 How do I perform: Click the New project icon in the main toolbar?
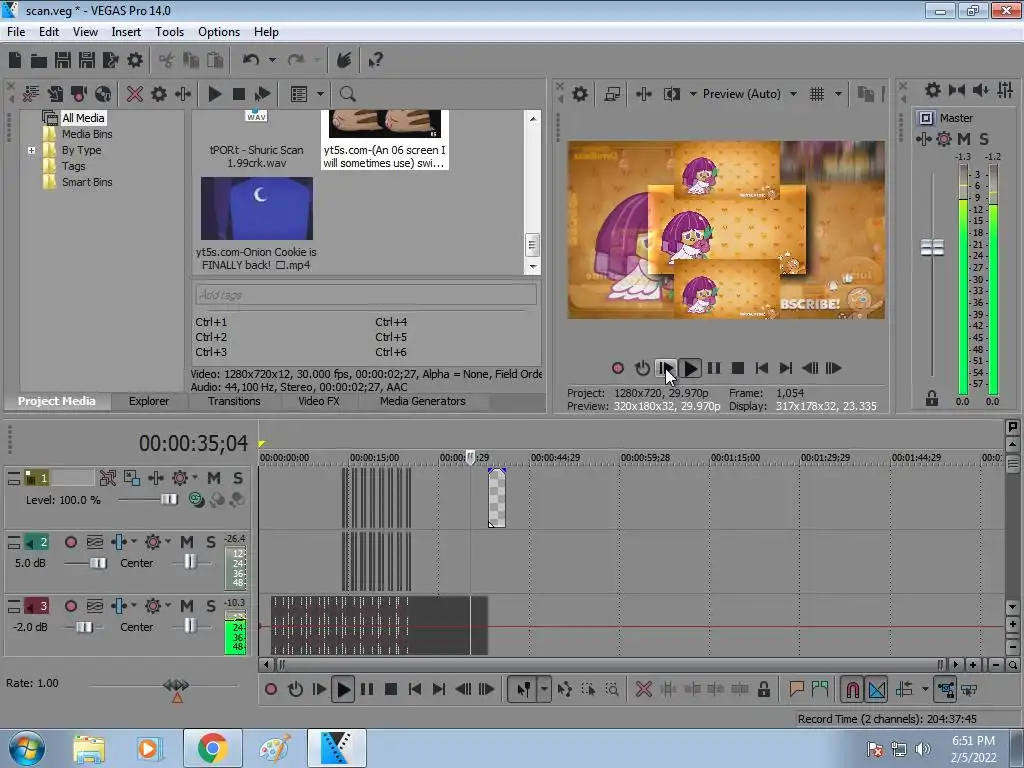(15, 61)
